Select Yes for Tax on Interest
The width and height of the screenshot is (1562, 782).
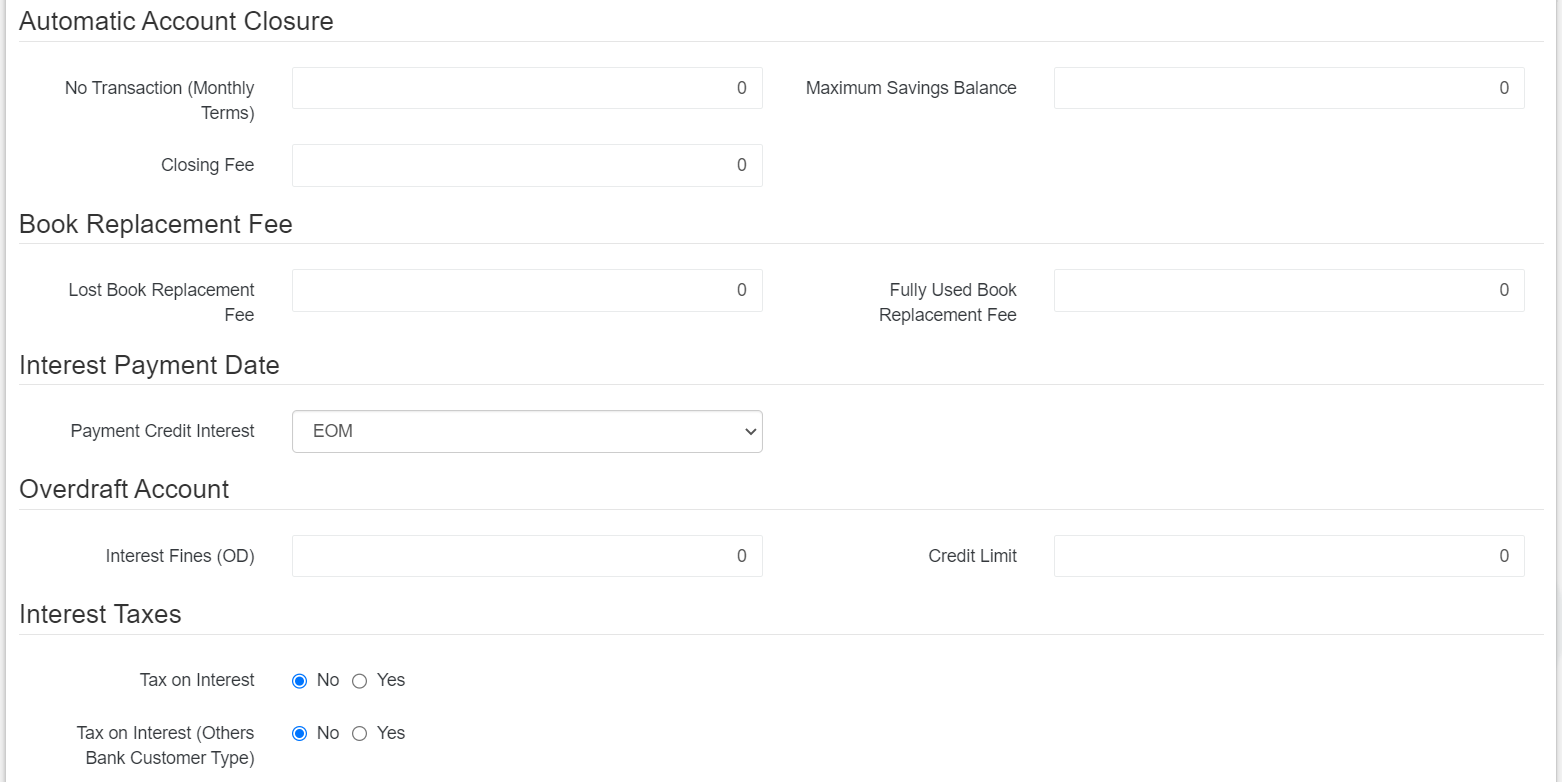360,681
